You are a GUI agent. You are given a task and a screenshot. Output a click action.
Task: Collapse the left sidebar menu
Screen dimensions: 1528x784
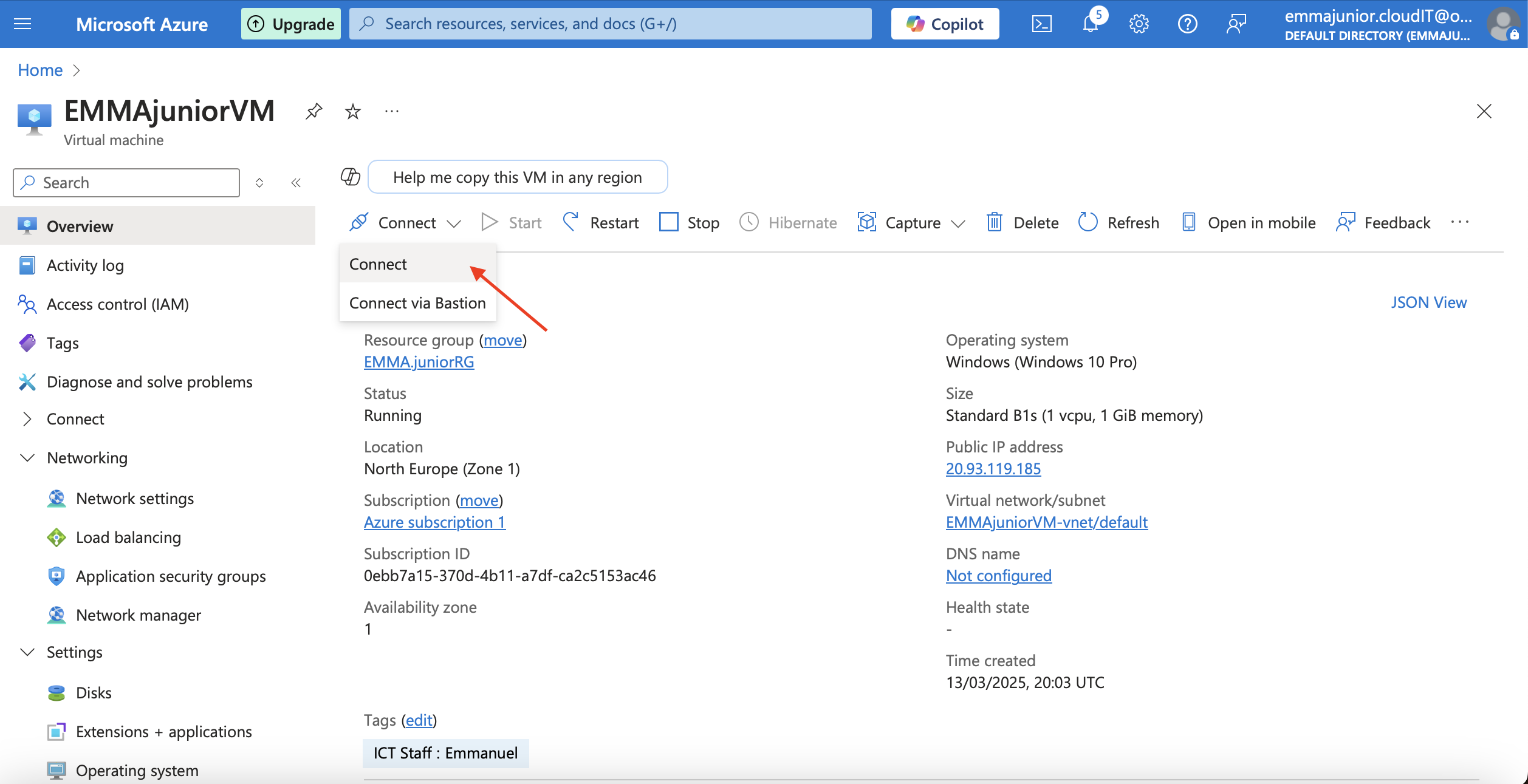(296, 183)
